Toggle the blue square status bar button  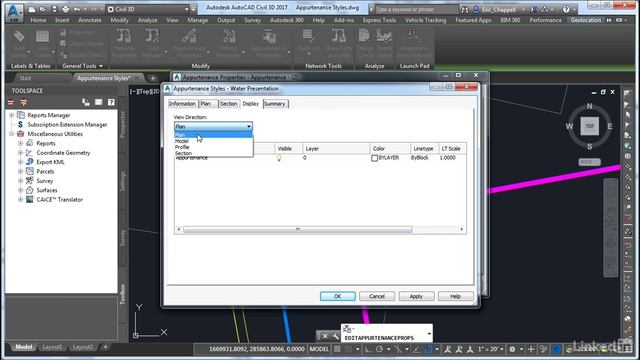(428, 349)
